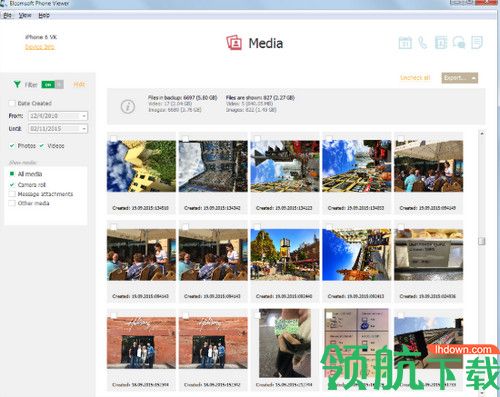This screenshot has width=500, height=397.
Task: Open the Contacts address book icon
Action: click(x=441, y=43)
